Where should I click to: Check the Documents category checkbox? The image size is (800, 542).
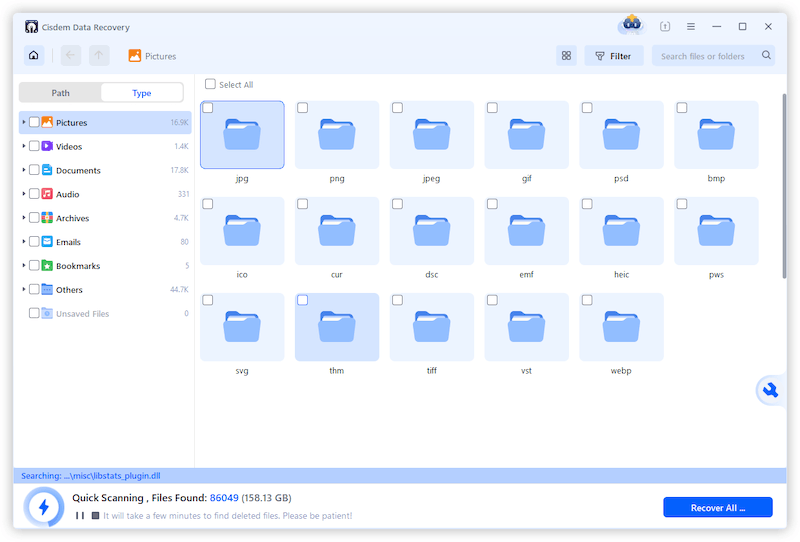tap(34, 169)
